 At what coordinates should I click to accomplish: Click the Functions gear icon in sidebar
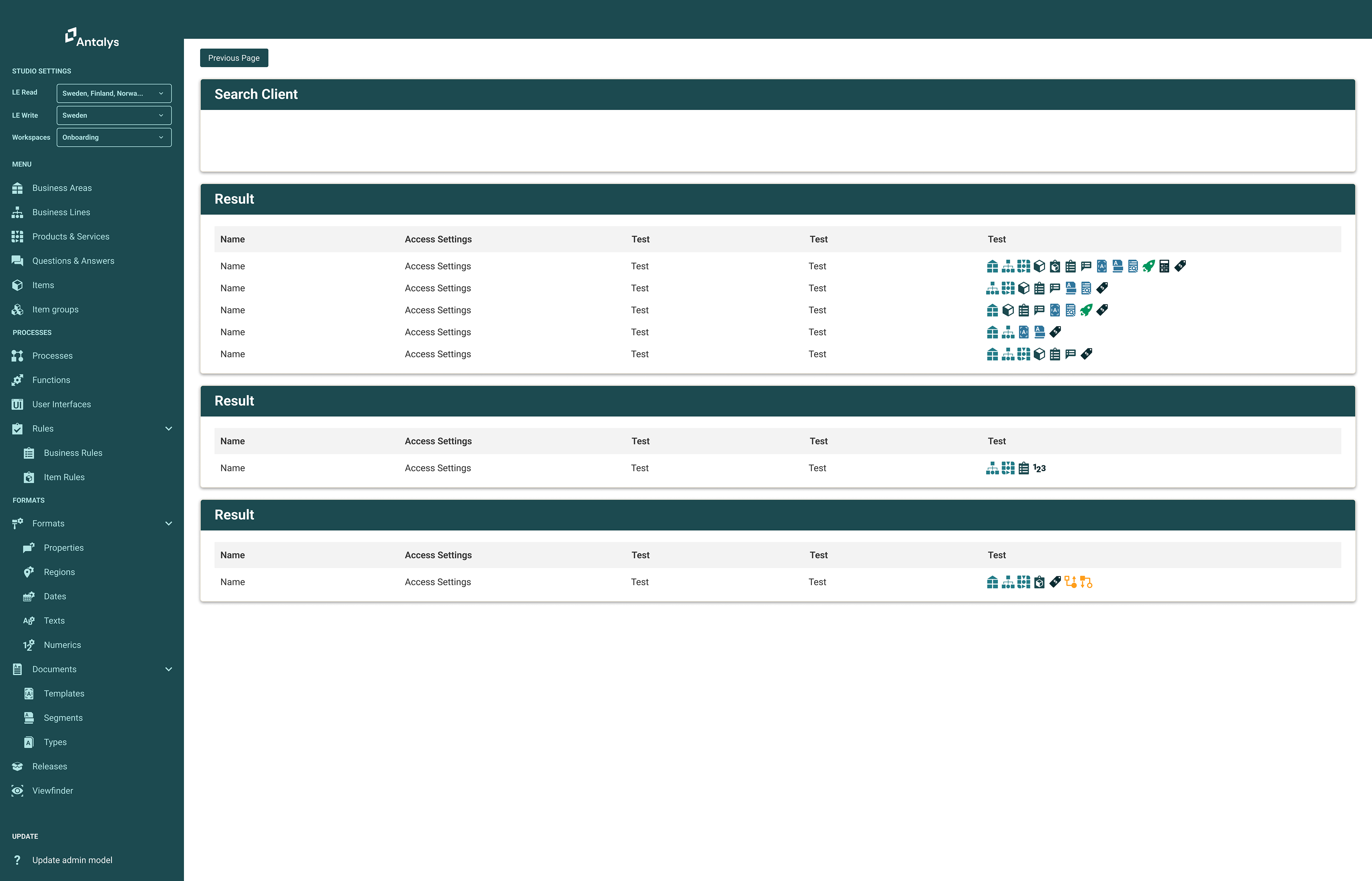[x=17, y=380]
